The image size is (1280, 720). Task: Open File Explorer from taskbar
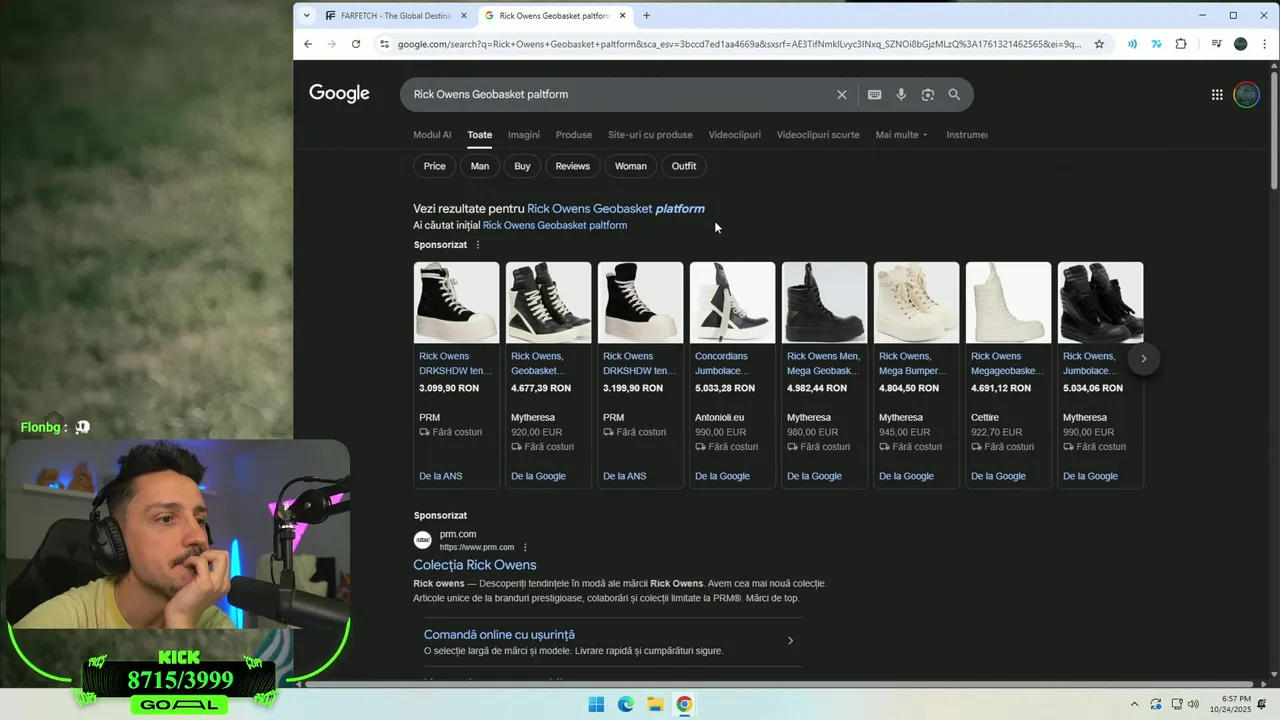tap(655, 704)
